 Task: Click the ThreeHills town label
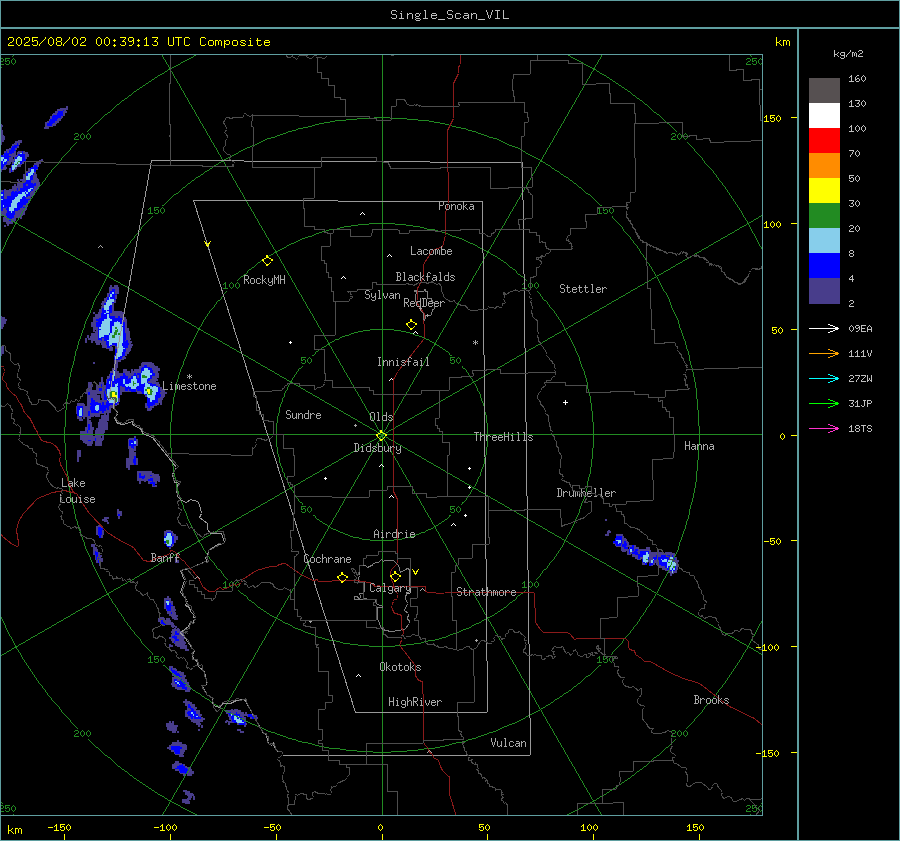point(503,437)
